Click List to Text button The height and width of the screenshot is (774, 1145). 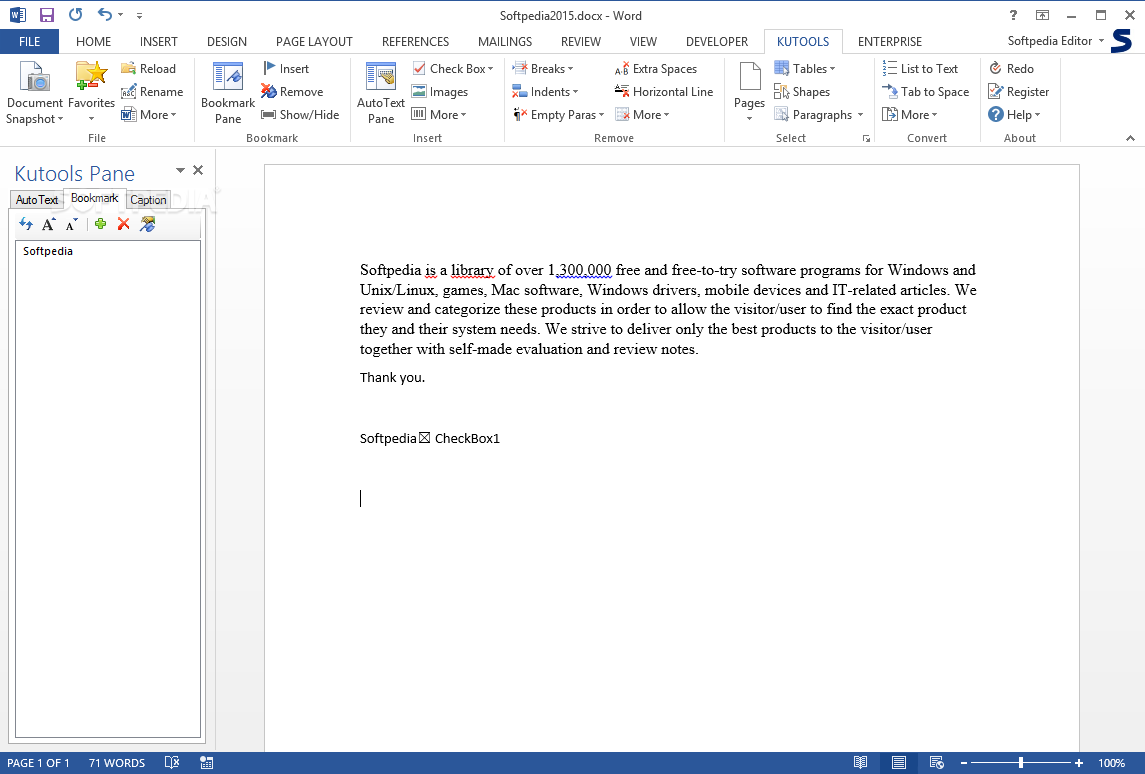[x=920, y=69]
